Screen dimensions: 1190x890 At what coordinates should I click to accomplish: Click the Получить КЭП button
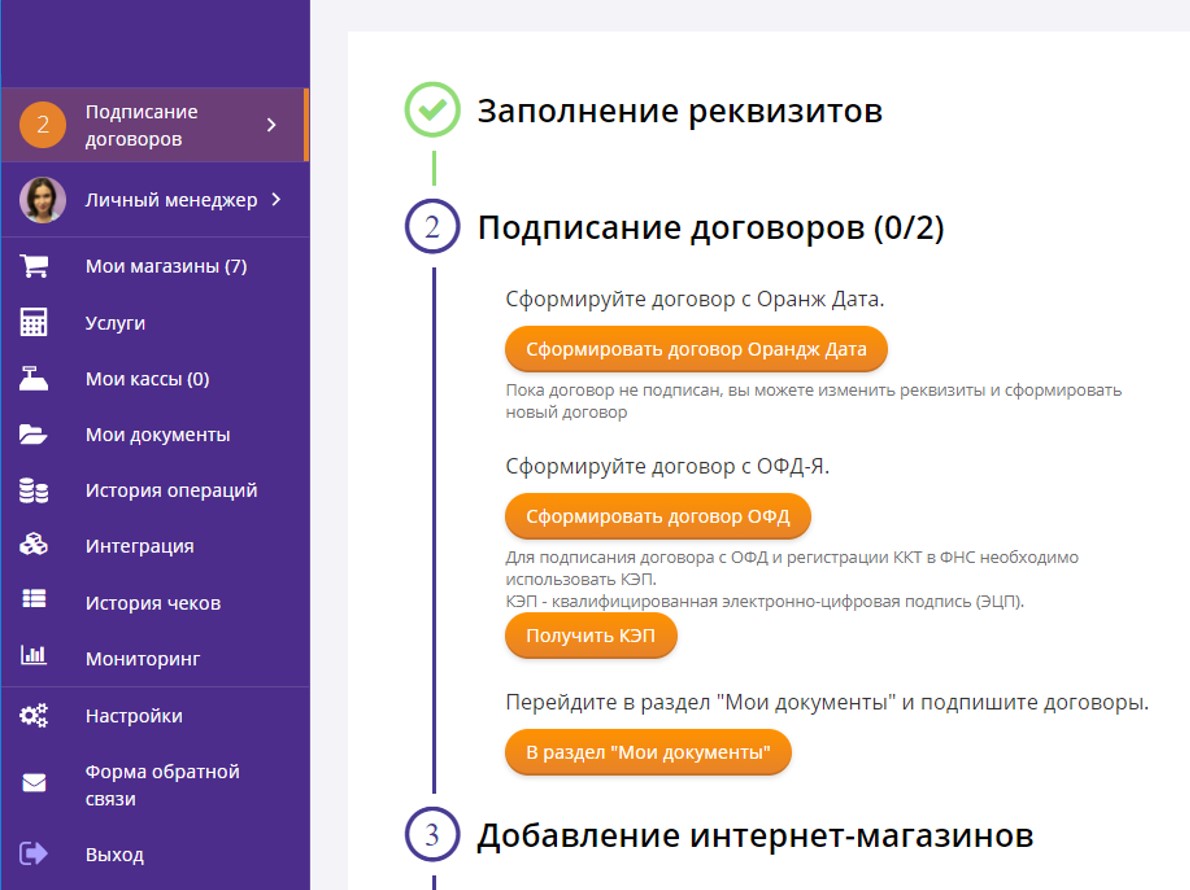point(590,635)
